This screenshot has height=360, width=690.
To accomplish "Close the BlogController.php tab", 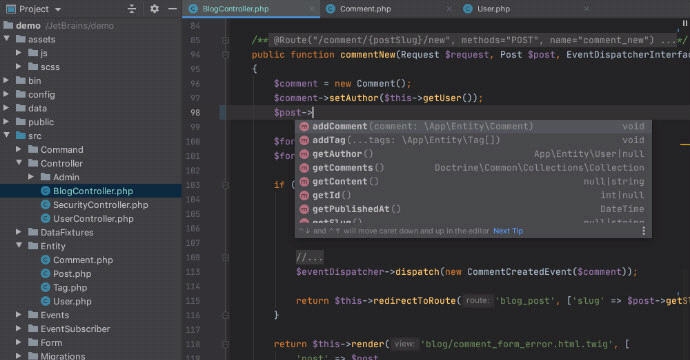I will click(311, 9).
